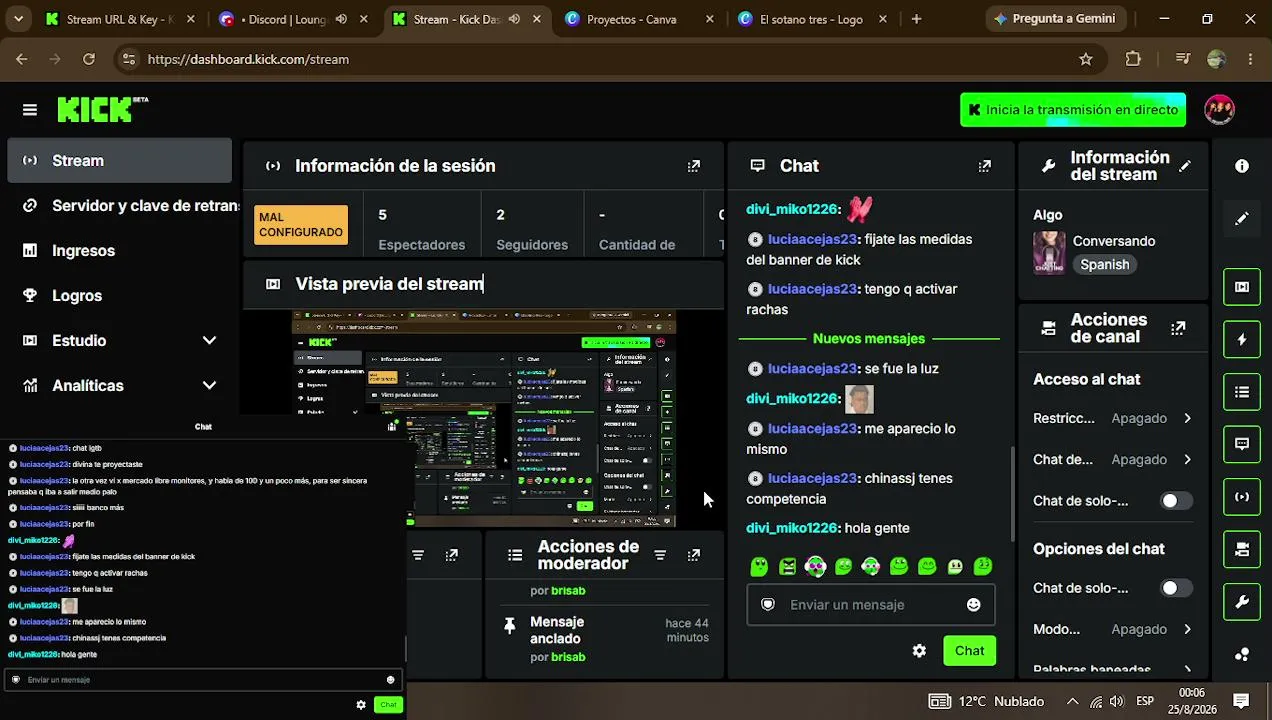Click the Kick beta logo
This screenshot has height=720, width=1272.
pos(102,109)
